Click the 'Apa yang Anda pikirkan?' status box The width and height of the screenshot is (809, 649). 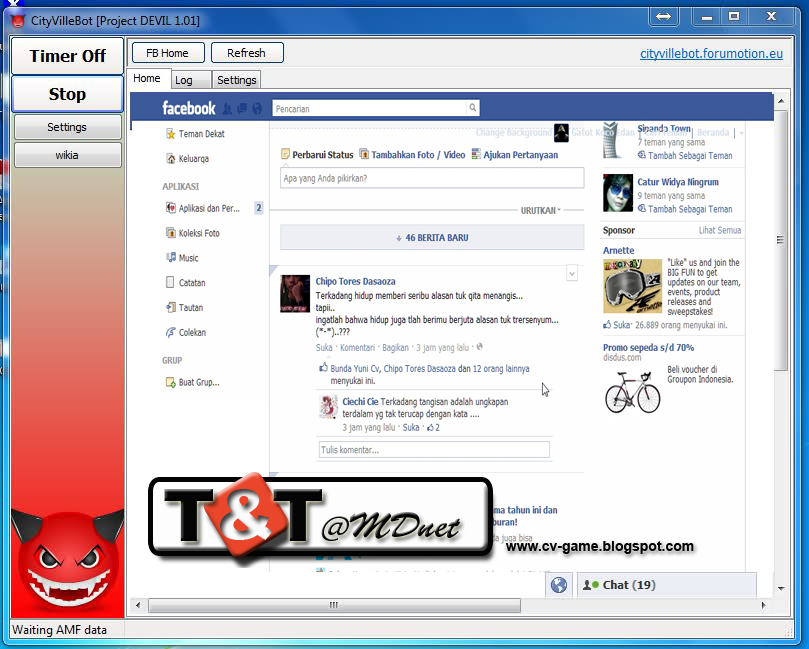[x=432, y=178]
